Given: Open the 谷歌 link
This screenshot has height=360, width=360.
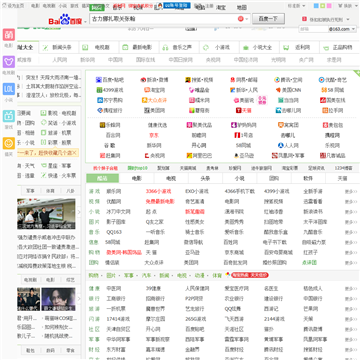Looking at the screenshot, I should [x=110, y=145].
